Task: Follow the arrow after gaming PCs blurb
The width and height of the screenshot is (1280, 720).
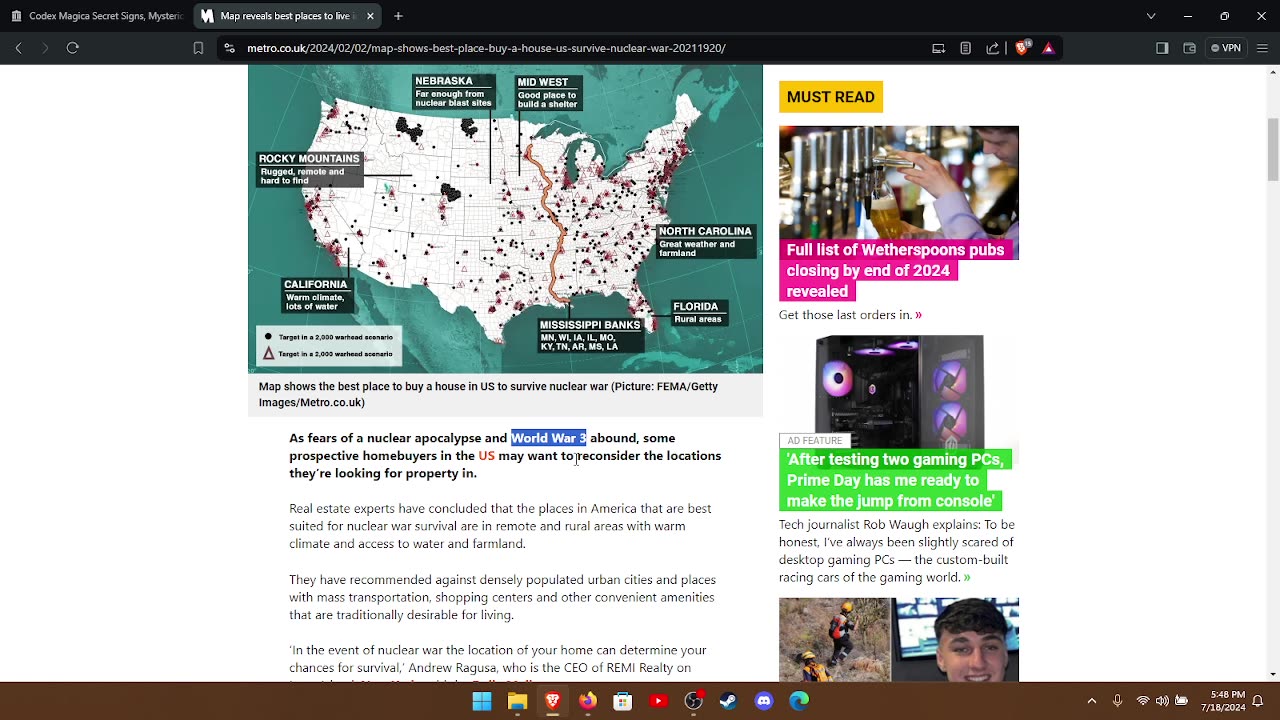Action: pos(967,578)
